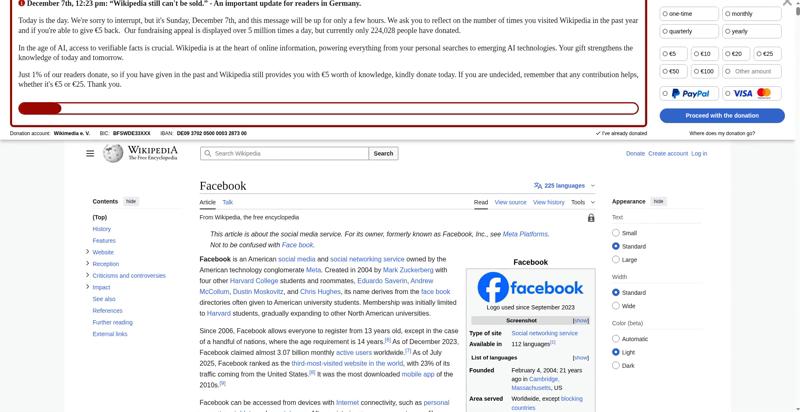Screen dimensions: 800x412
Task: Click Proceed with the donation button
Action: 722,116
